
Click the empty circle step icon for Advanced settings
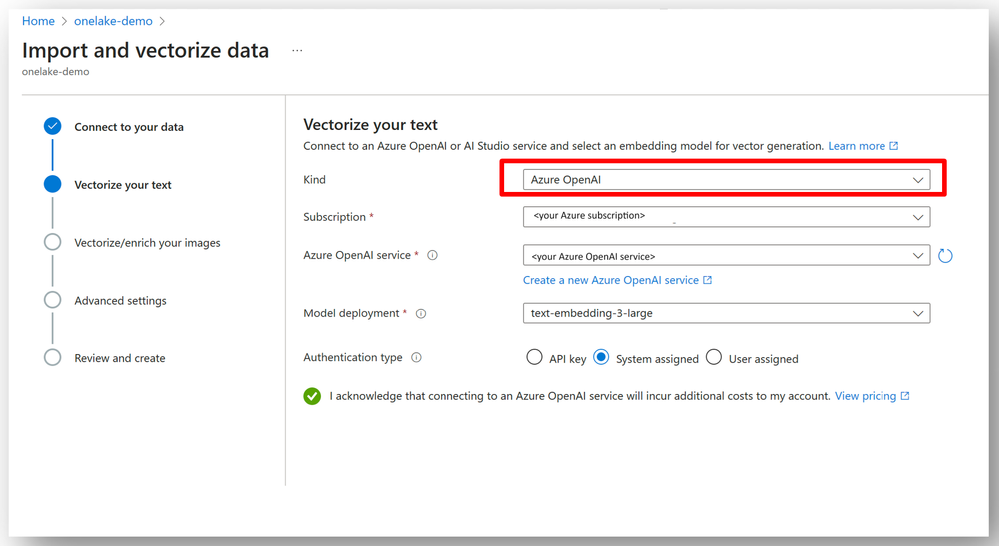(x=53, y=300)
